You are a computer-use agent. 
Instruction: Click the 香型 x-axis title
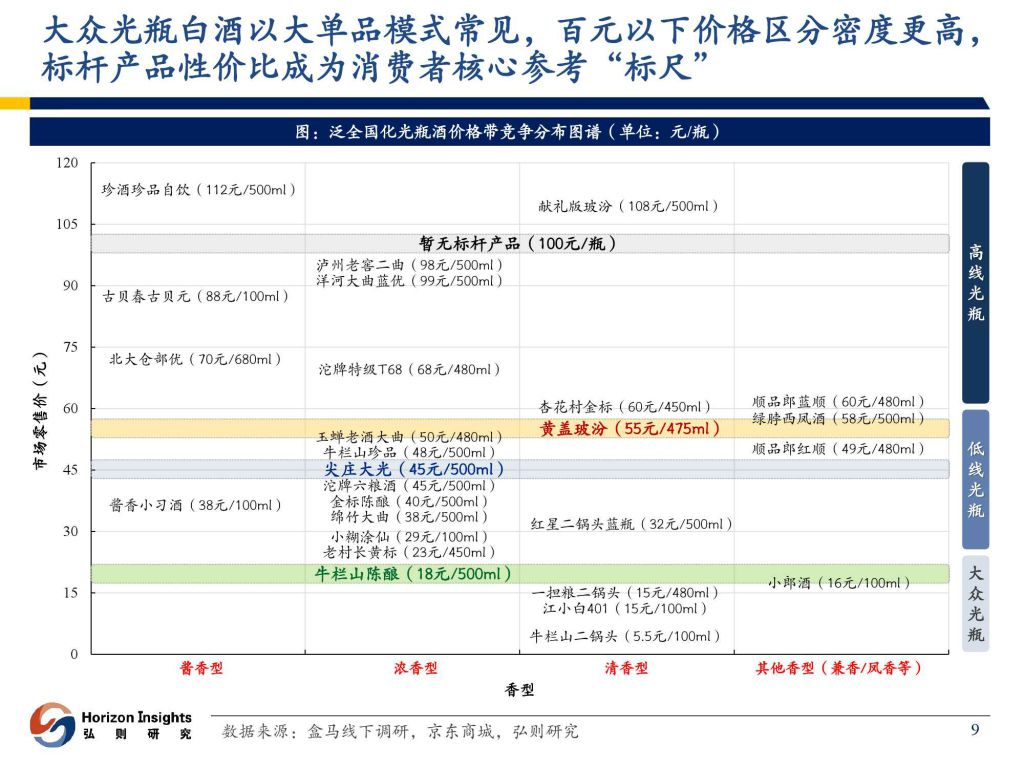coord(520,690)
